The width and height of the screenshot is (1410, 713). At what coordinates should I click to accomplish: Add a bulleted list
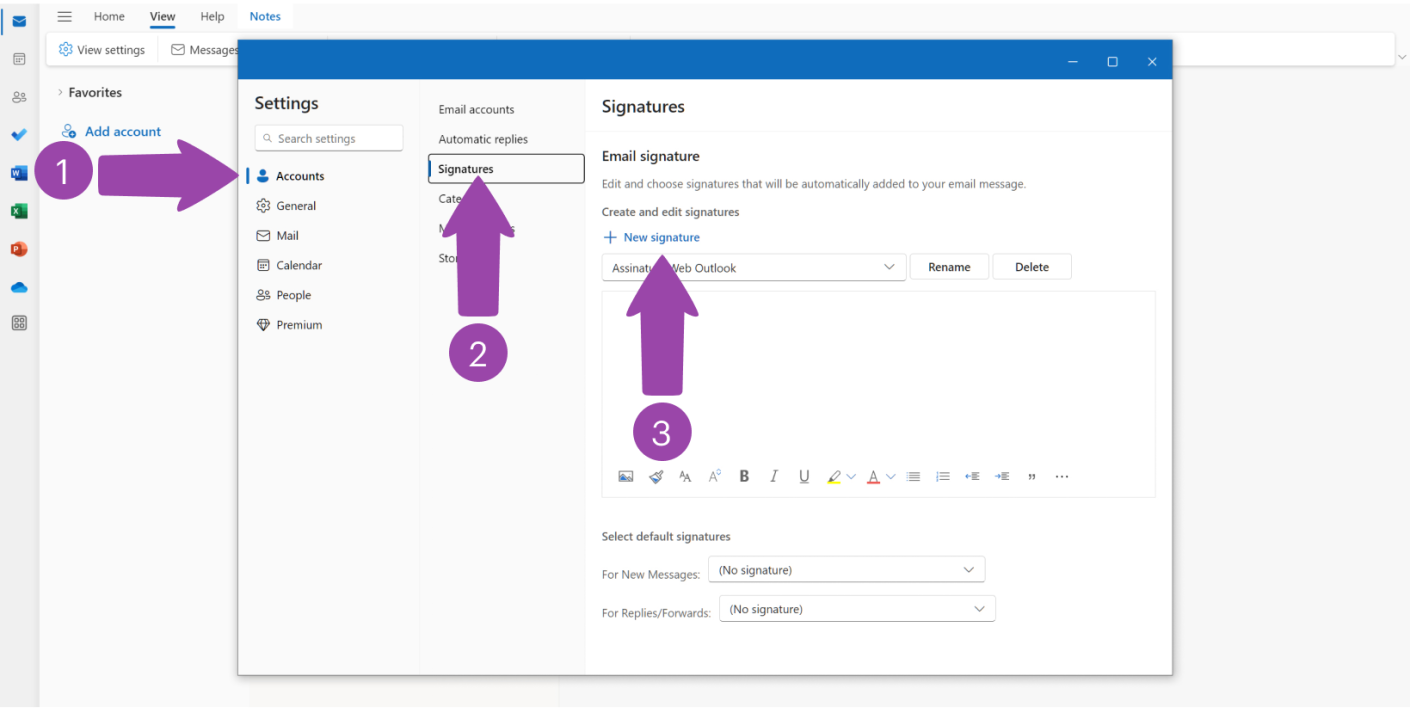click(913, 476)
